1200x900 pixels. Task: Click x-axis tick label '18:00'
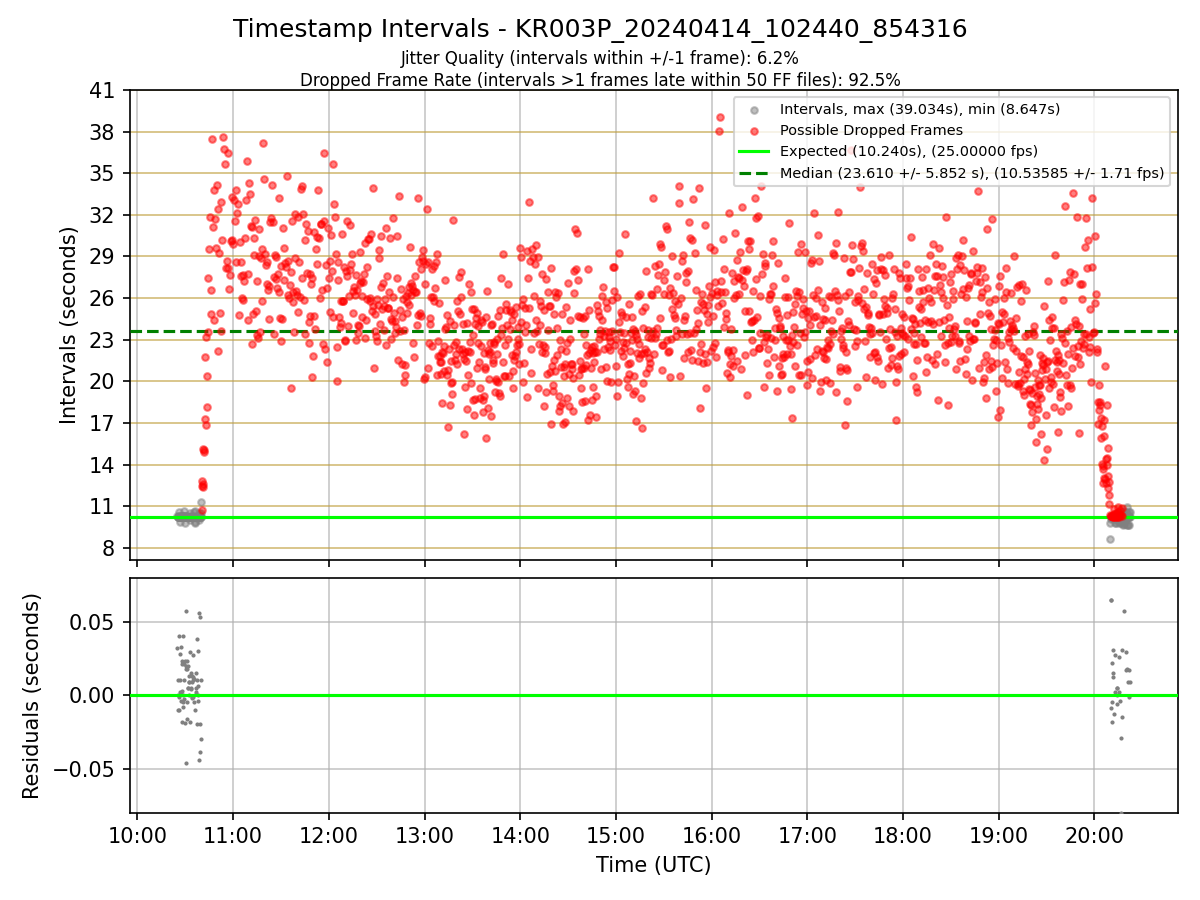pos(903,834)
